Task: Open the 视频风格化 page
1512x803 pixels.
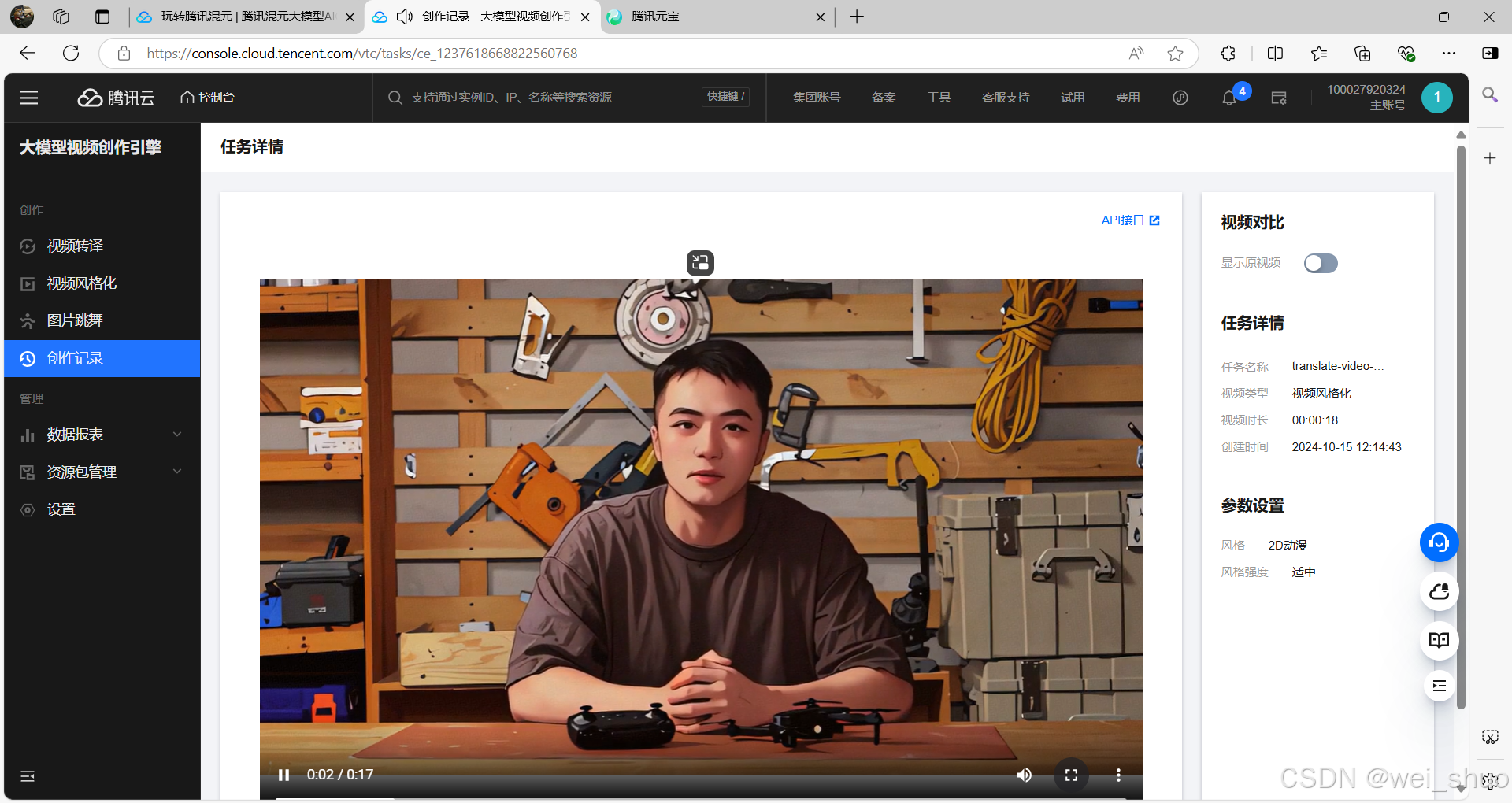Action: (x=81, y=283)
